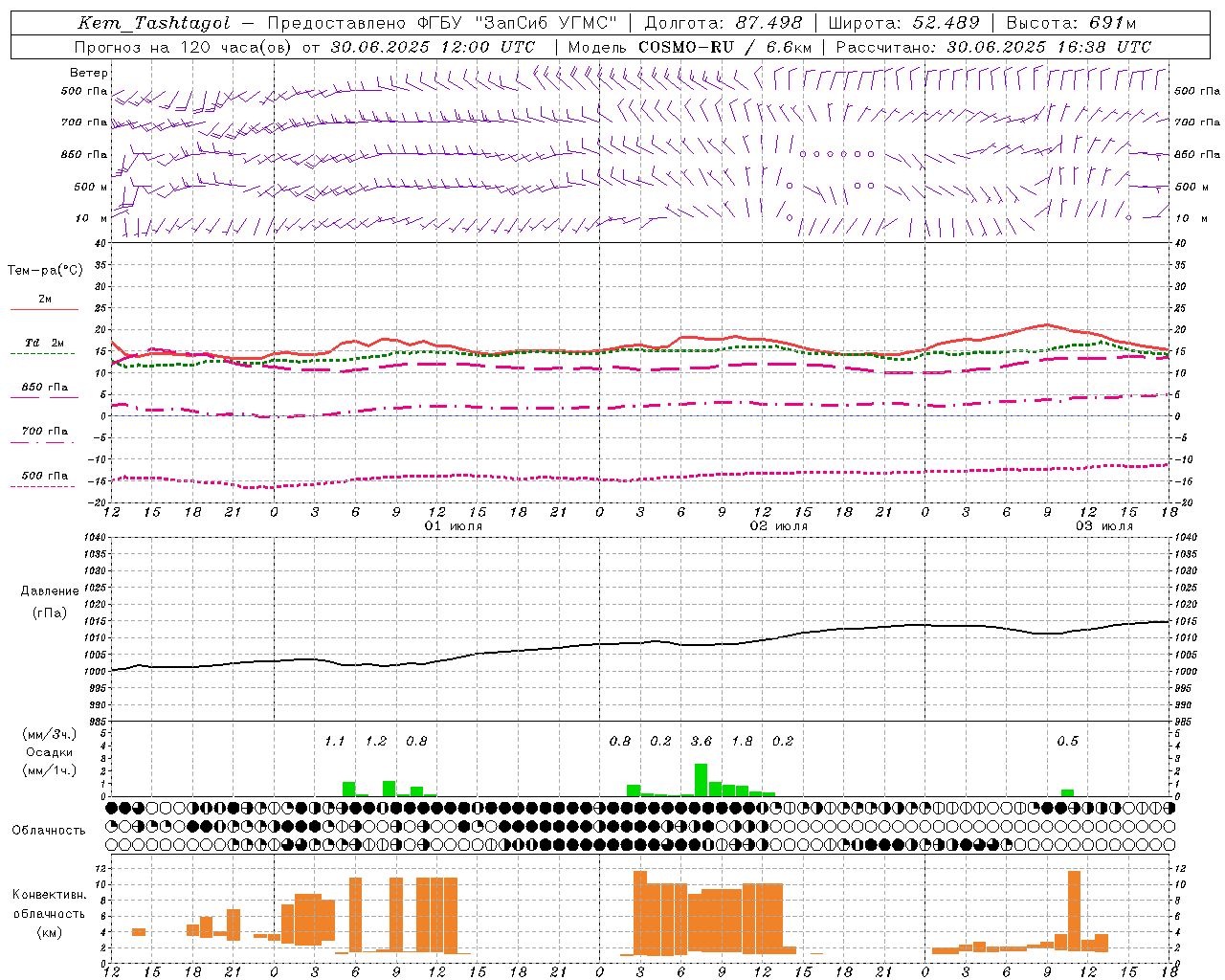This screenshot has width=1225, height=980.
Task: Select the longitude value 87.498
Action: 768,23
